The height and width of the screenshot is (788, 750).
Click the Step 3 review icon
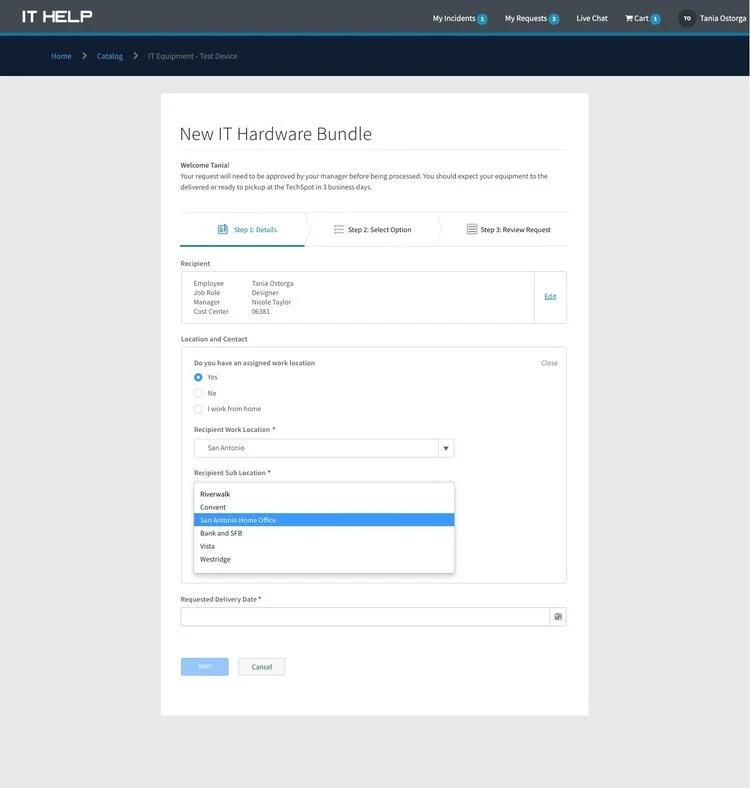(x=472, y=229)
